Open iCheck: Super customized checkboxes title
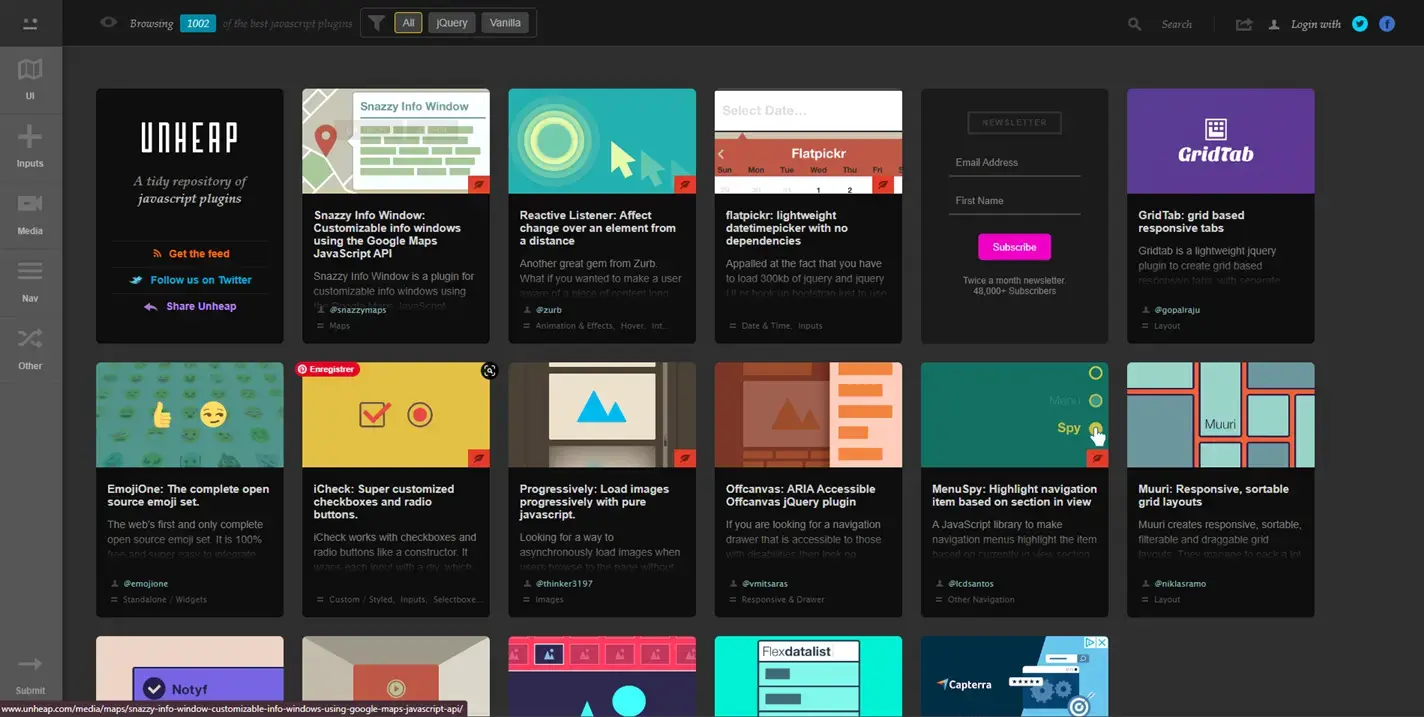Viewport: 1424px width, 717px height. tap(384, 502)
